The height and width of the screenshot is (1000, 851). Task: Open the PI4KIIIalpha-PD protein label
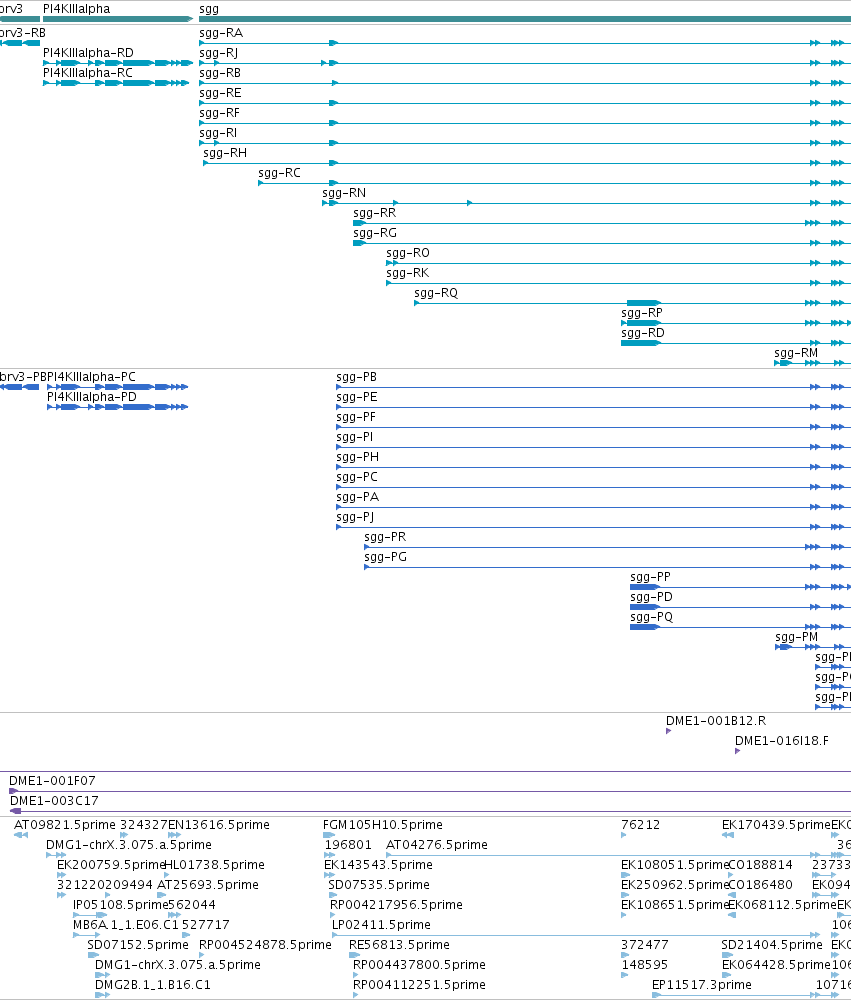point(92,397)
